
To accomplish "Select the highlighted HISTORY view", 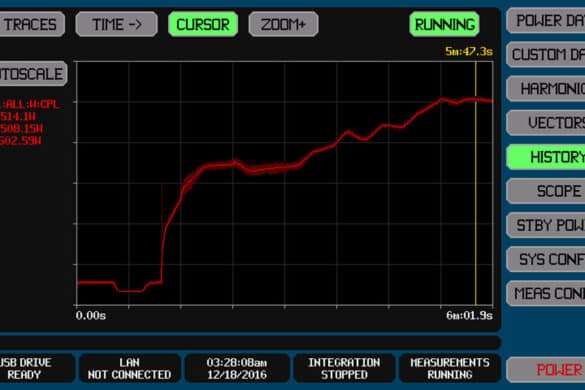I will (546, 157).
